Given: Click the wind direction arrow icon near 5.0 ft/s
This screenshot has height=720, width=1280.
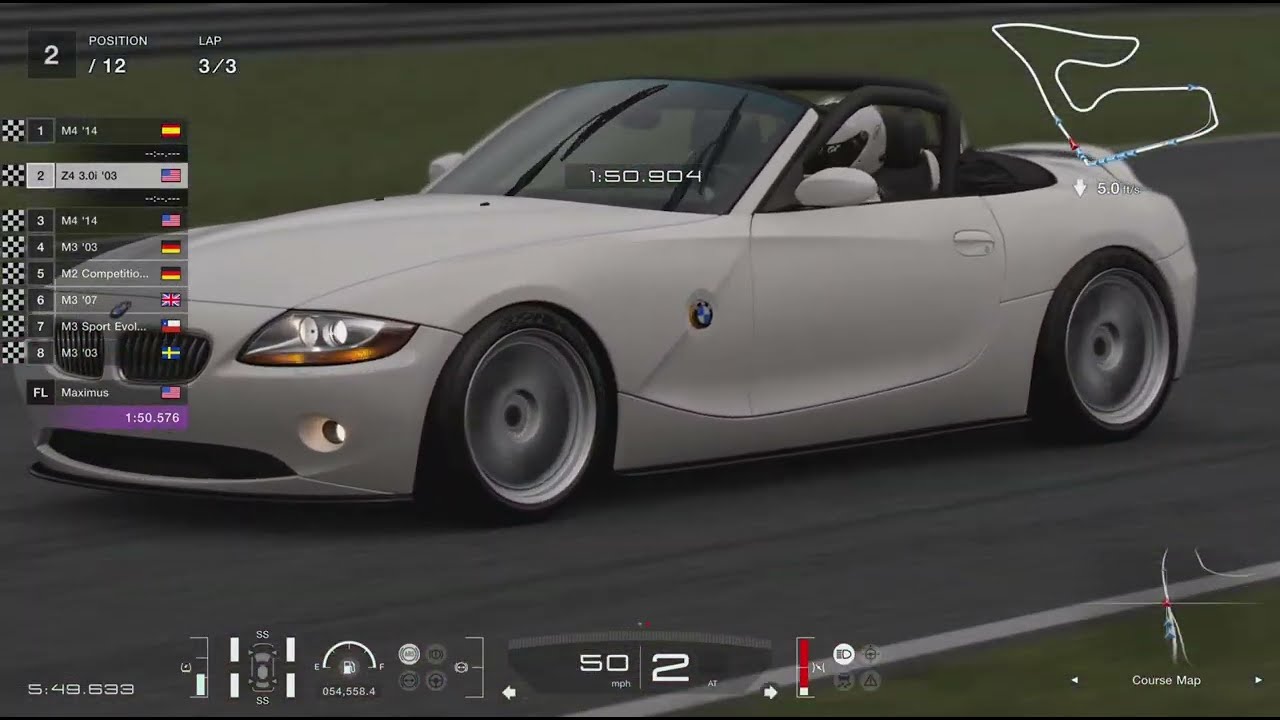Looking at the screenshot, I should pyautogui.click(x=1080, y=188).
